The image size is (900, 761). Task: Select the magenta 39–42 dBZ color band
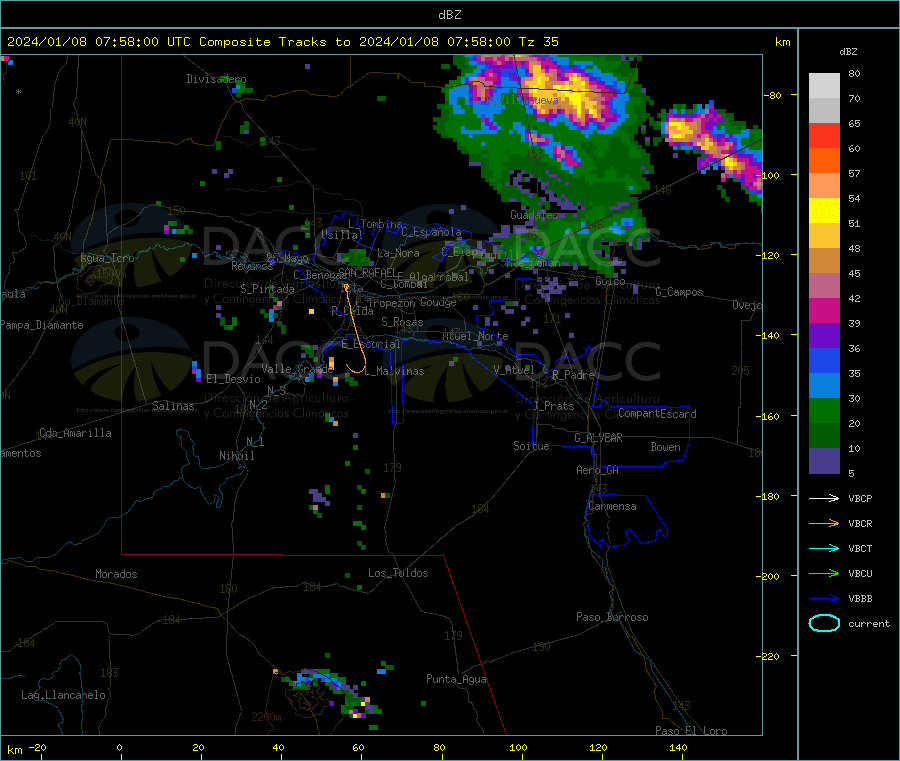pos(824,311)
